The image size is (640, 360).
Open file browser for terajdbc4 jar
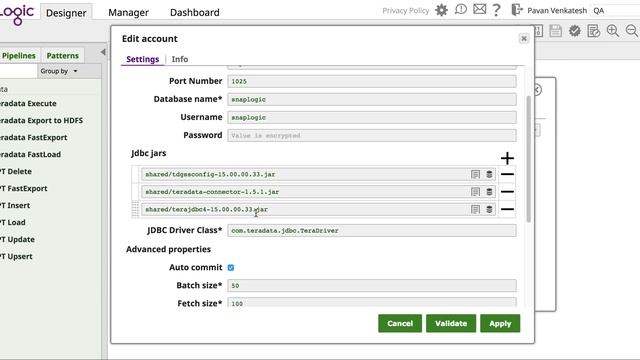pyautogui.click(x=489, y=209)
